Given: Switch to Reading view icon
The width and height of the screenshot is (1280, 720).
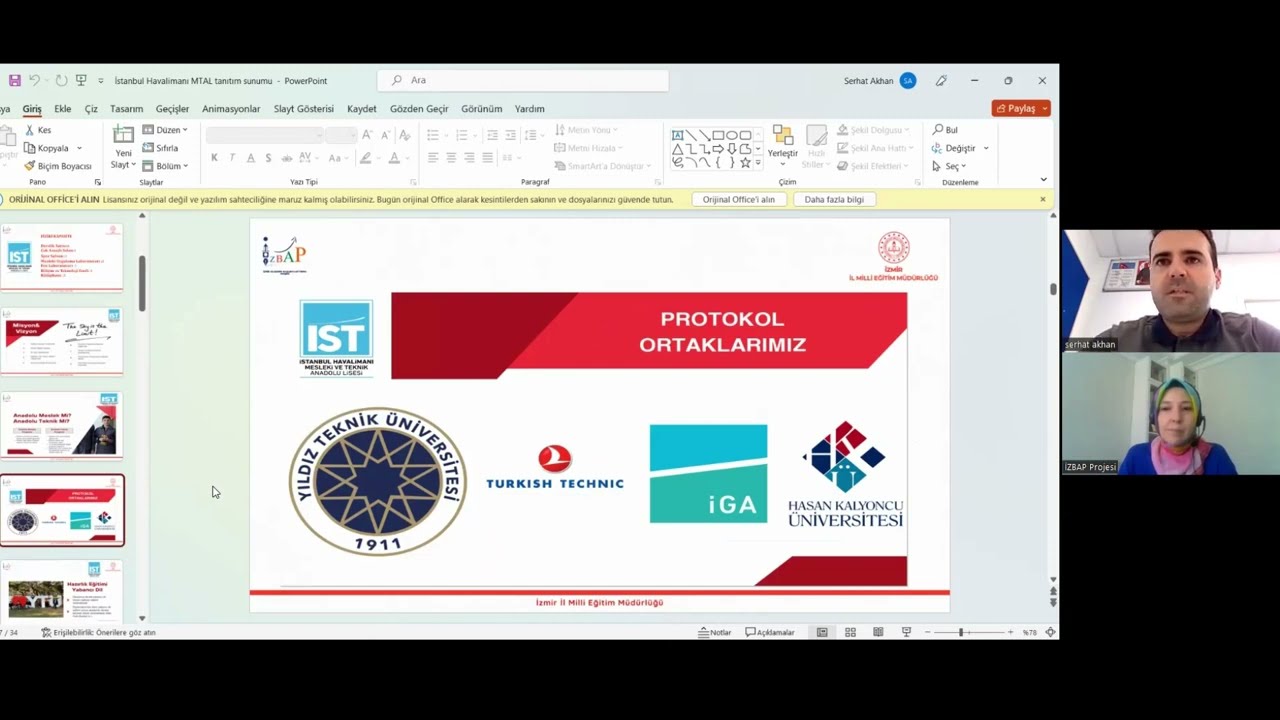Looking at the screenshot, I should pyautogui.click(x=878, y=632).
